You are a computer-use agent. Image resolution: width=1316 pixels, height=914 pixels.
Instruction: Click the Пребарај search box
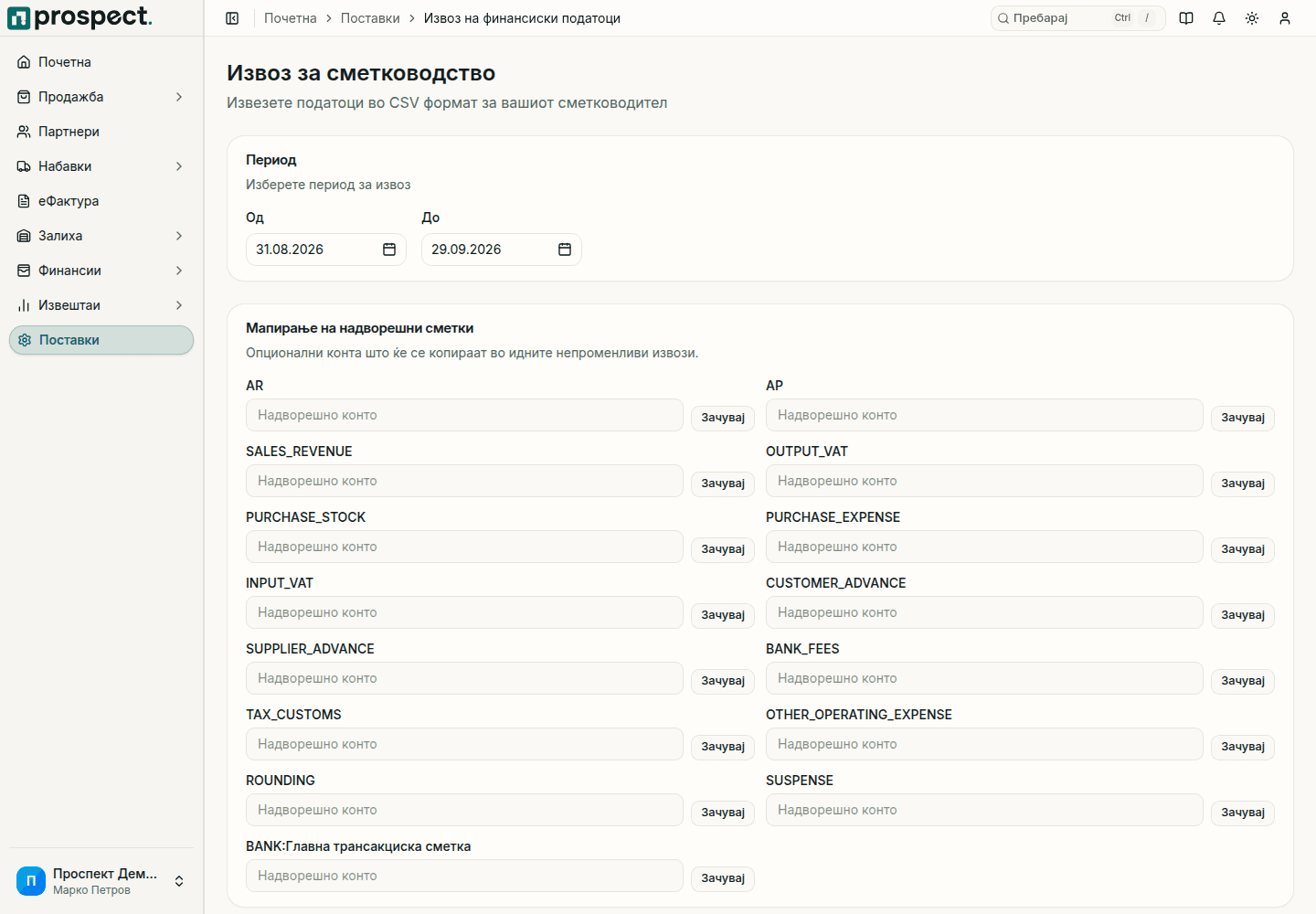[1078, 18]
